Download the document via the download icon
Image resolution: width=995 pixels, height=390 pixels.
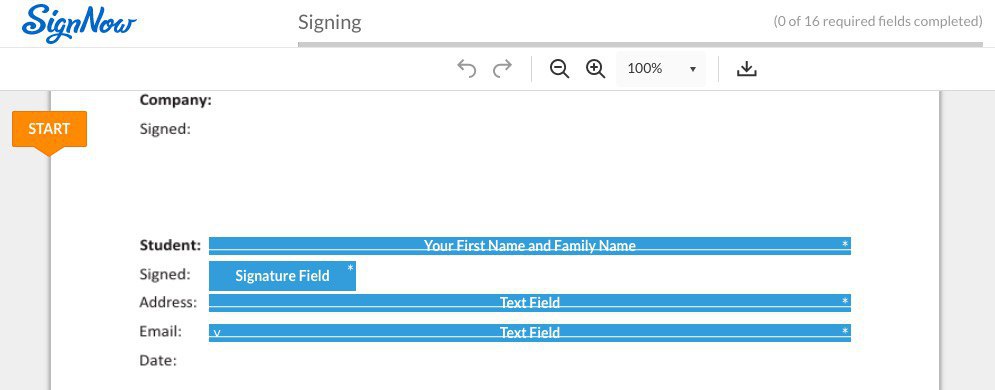pos(747,68)
